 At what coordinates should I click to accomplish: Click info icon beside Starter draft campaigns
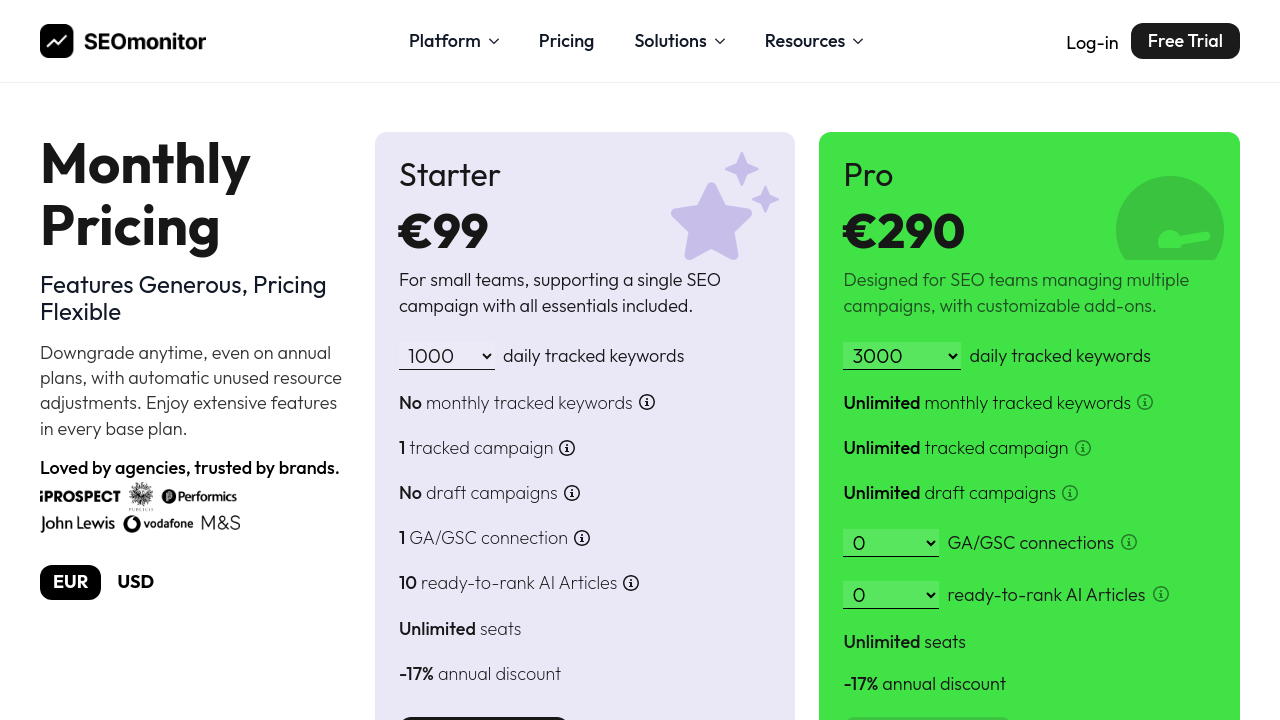[572, 493]
